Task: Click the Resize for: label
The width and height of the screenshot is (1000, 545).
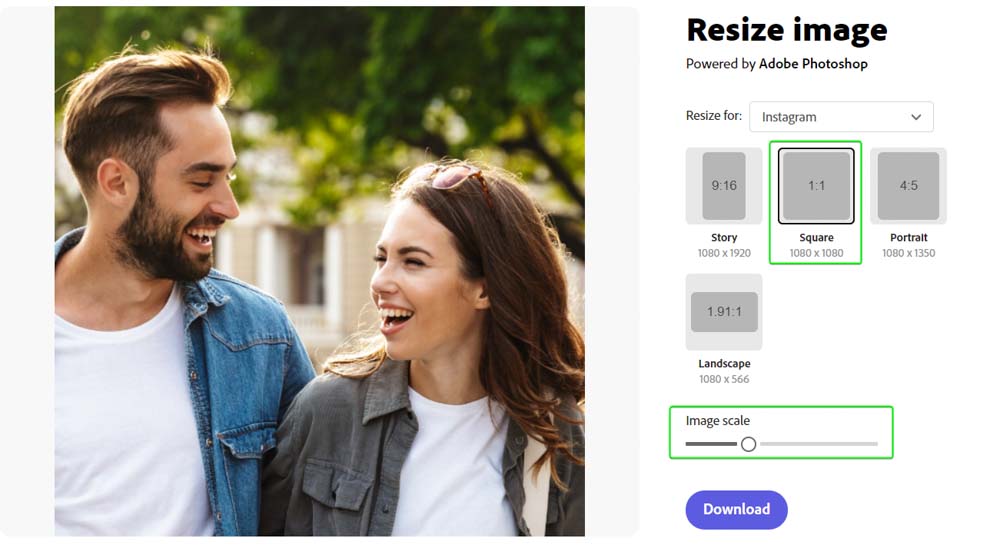Action: (x=714, y=115)
